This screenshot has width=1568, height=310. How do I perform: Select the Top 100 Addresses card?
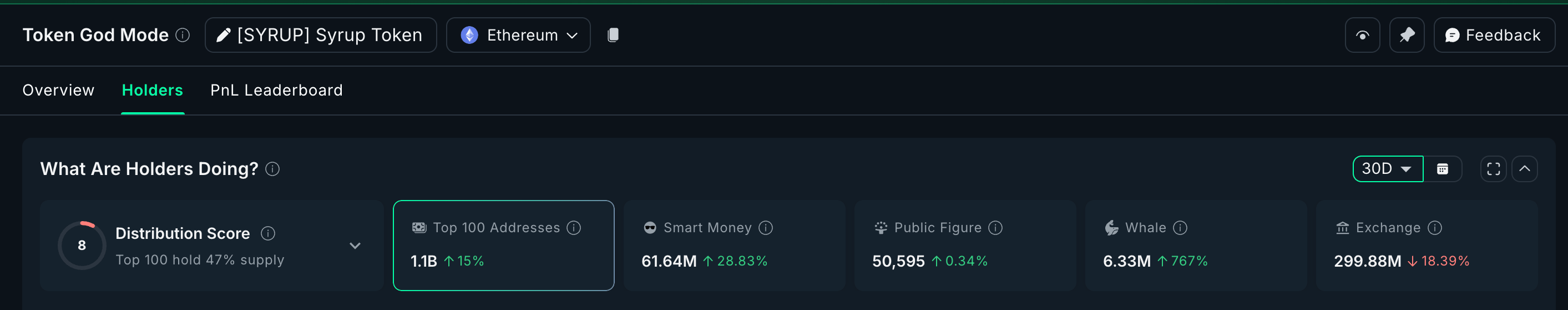503,246
